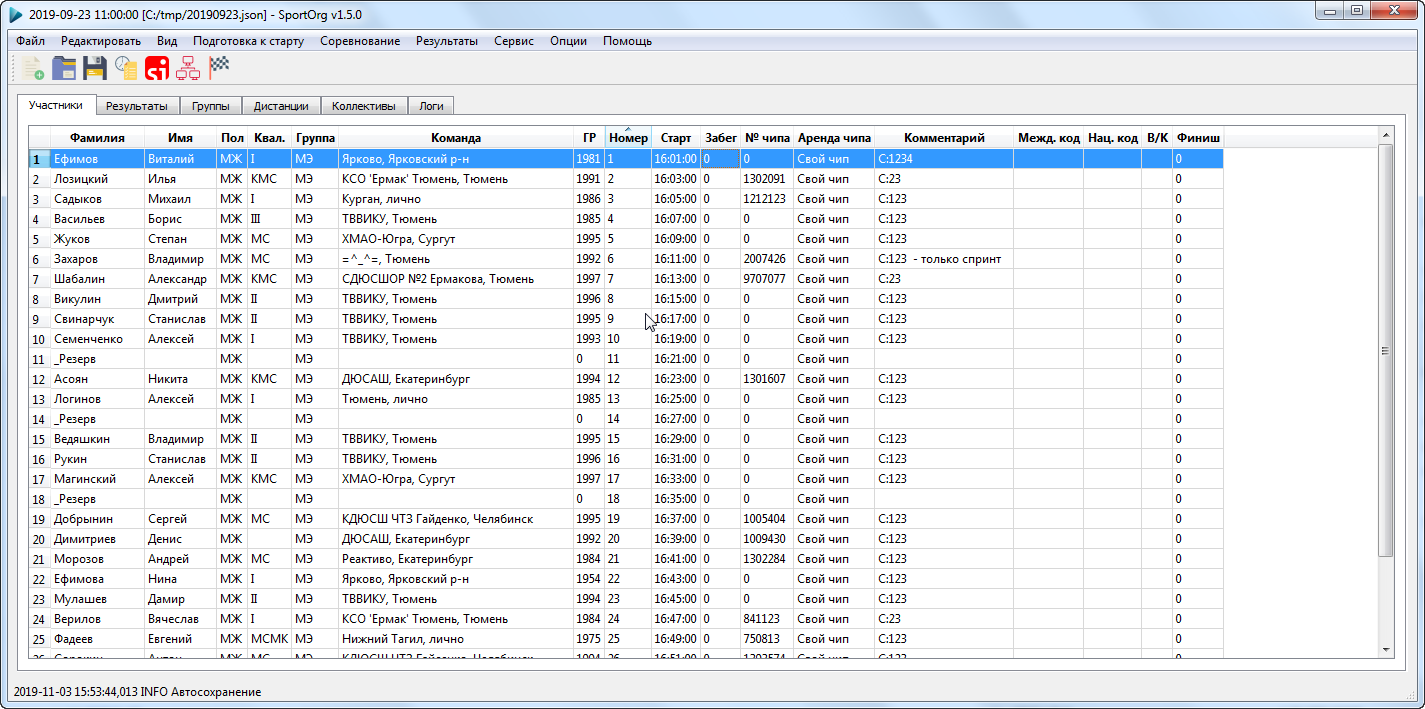Click the comment cell С:1234
The width and height of the screenshot is (1425, 709).
(944, 159)
